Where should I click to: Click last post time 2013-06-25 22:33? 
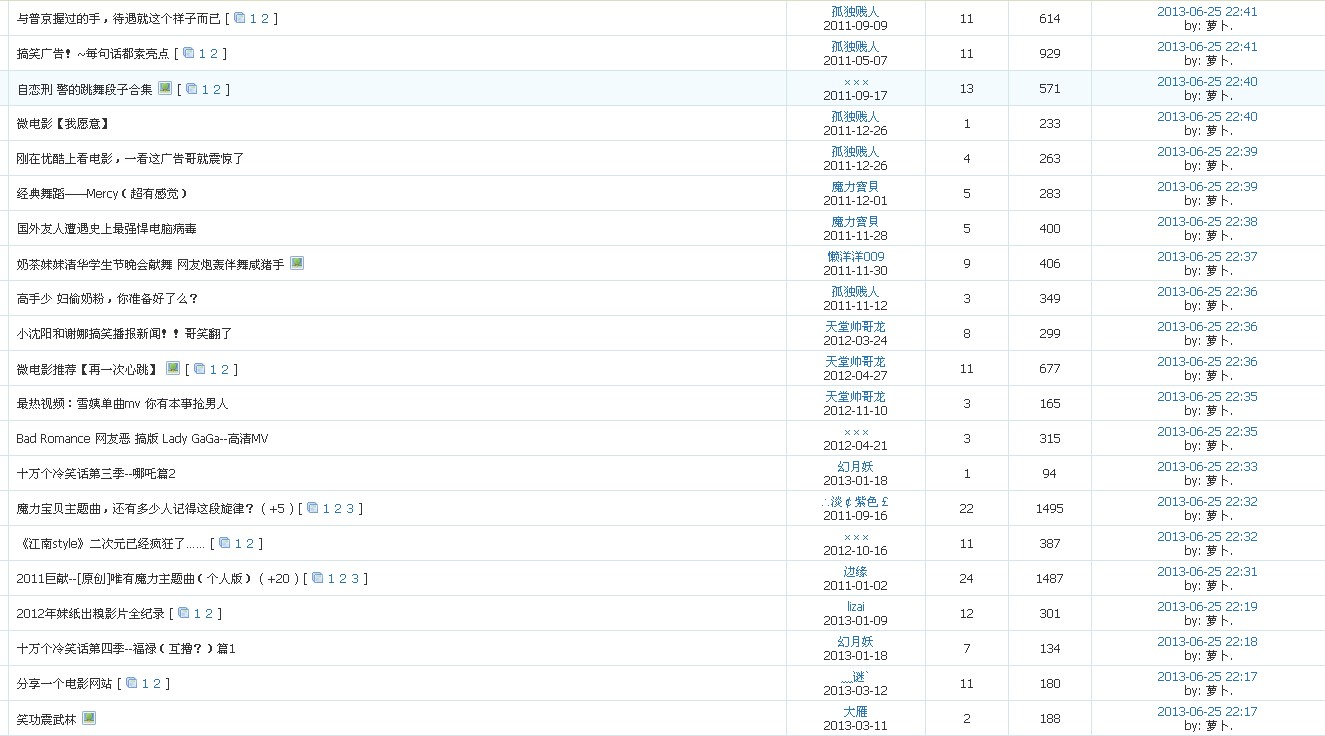[1207, 467]
